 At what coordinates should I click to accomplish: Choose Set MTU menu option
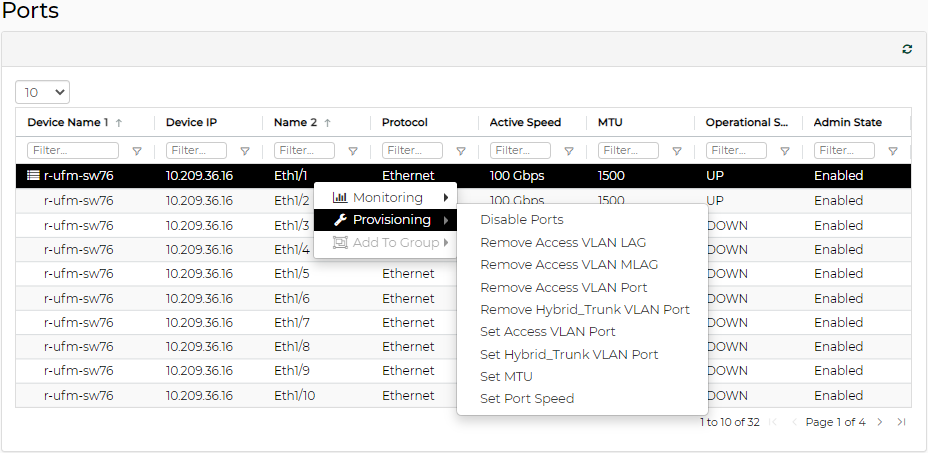point(506,376)
